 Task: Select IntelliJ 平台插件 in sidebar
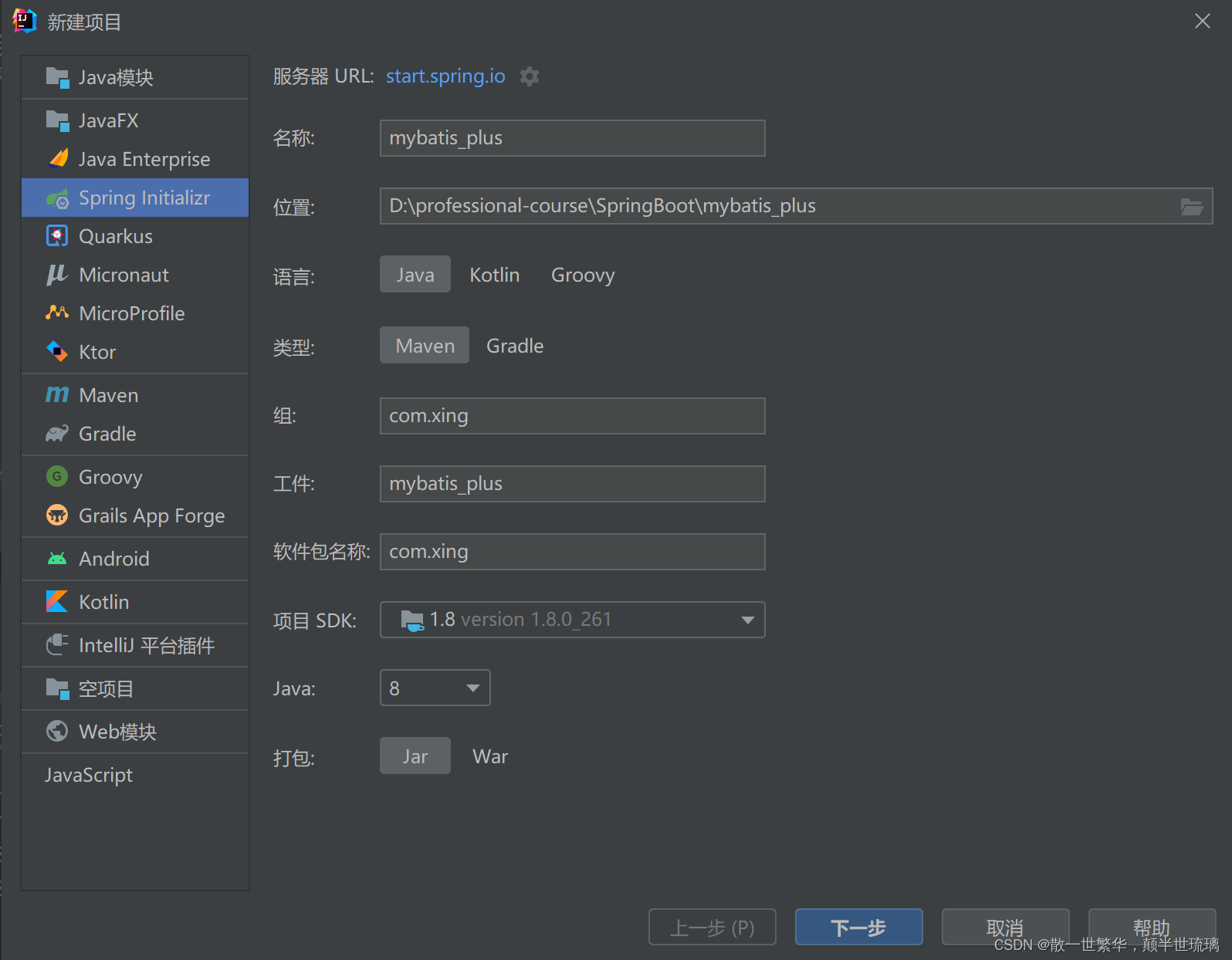pos(135,645)
